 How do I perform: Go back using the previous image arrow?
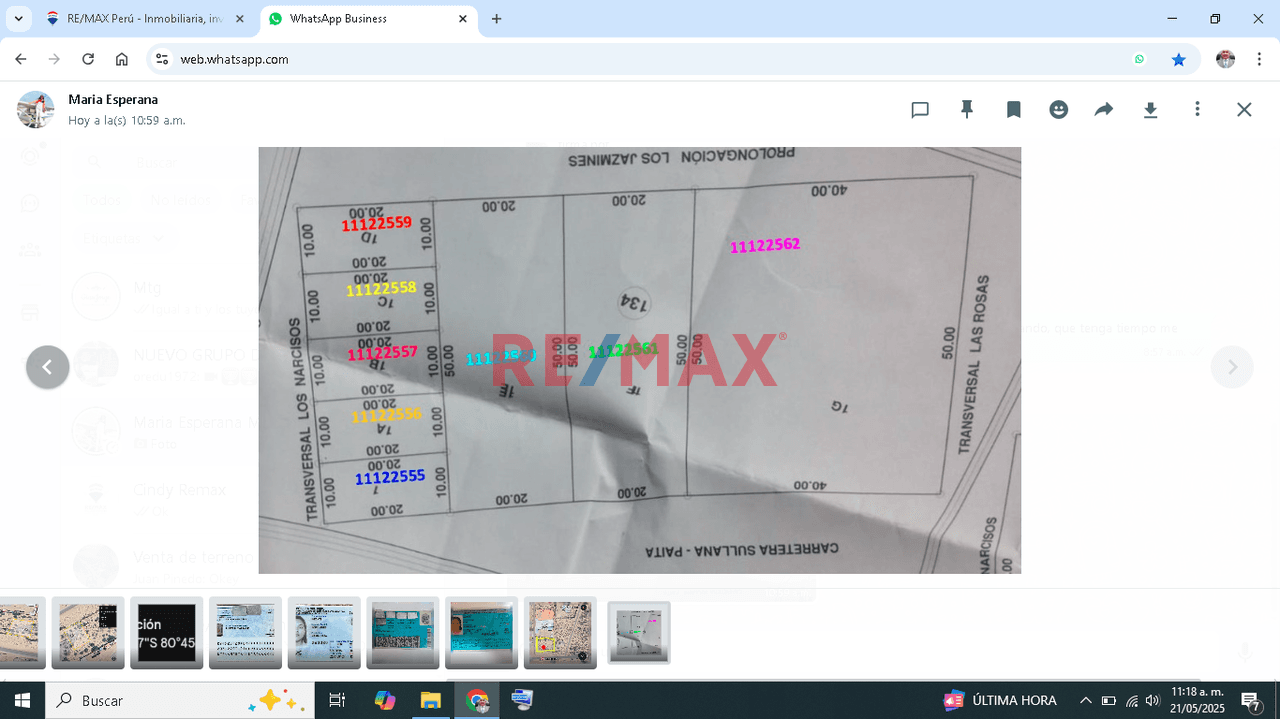(x=48, y=367)
